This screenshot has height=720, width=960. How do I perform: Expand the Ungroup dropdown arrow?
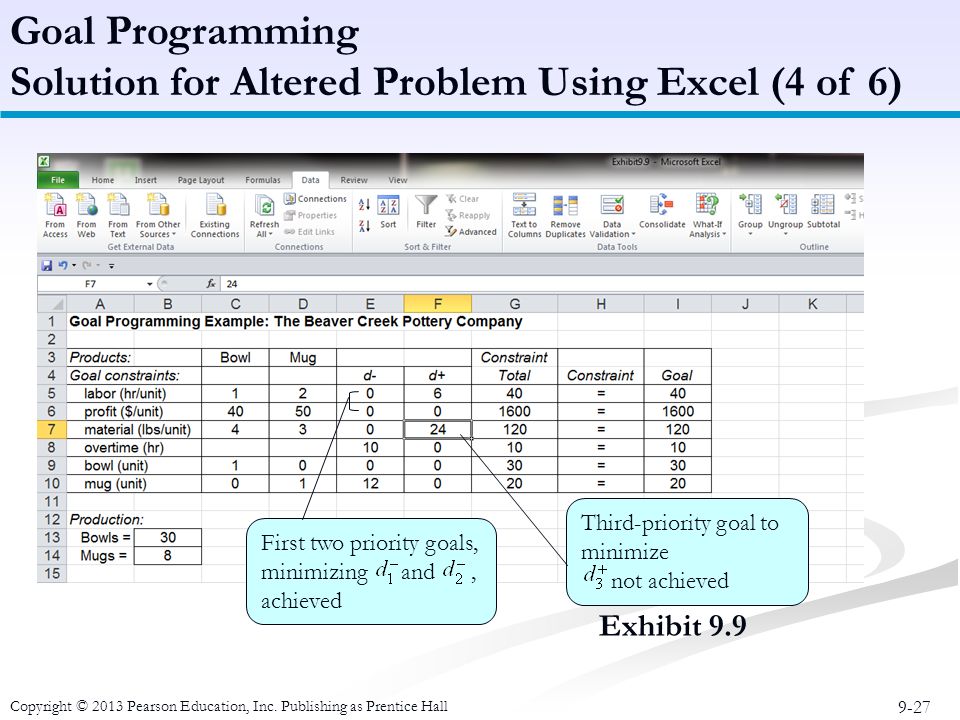point(786,234)
